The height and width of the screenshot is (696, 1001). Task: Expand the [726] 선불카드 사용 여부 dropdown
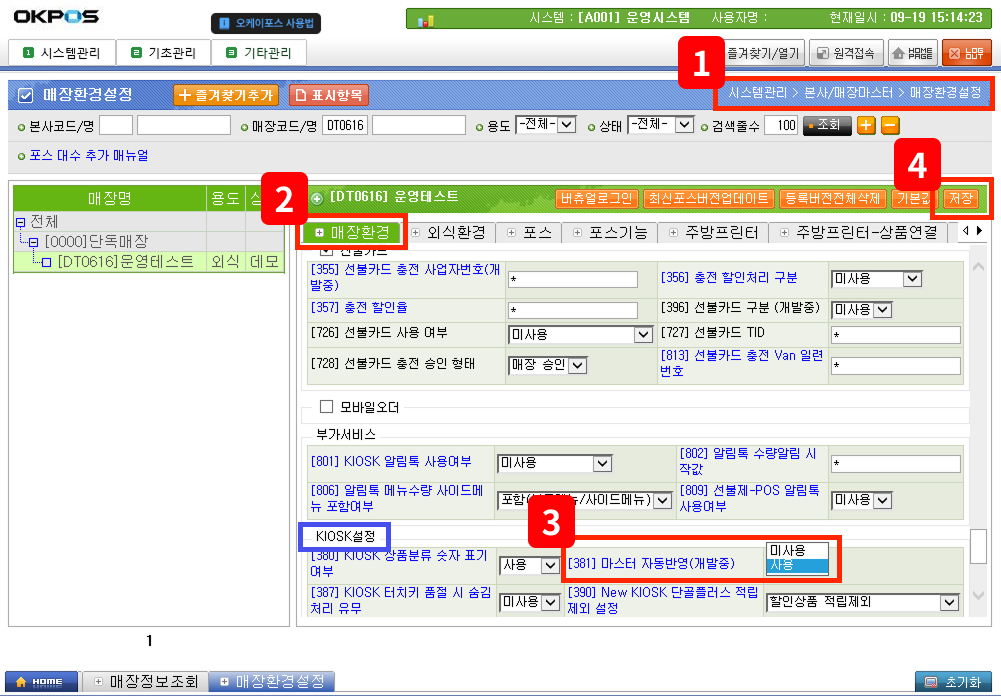580,335
